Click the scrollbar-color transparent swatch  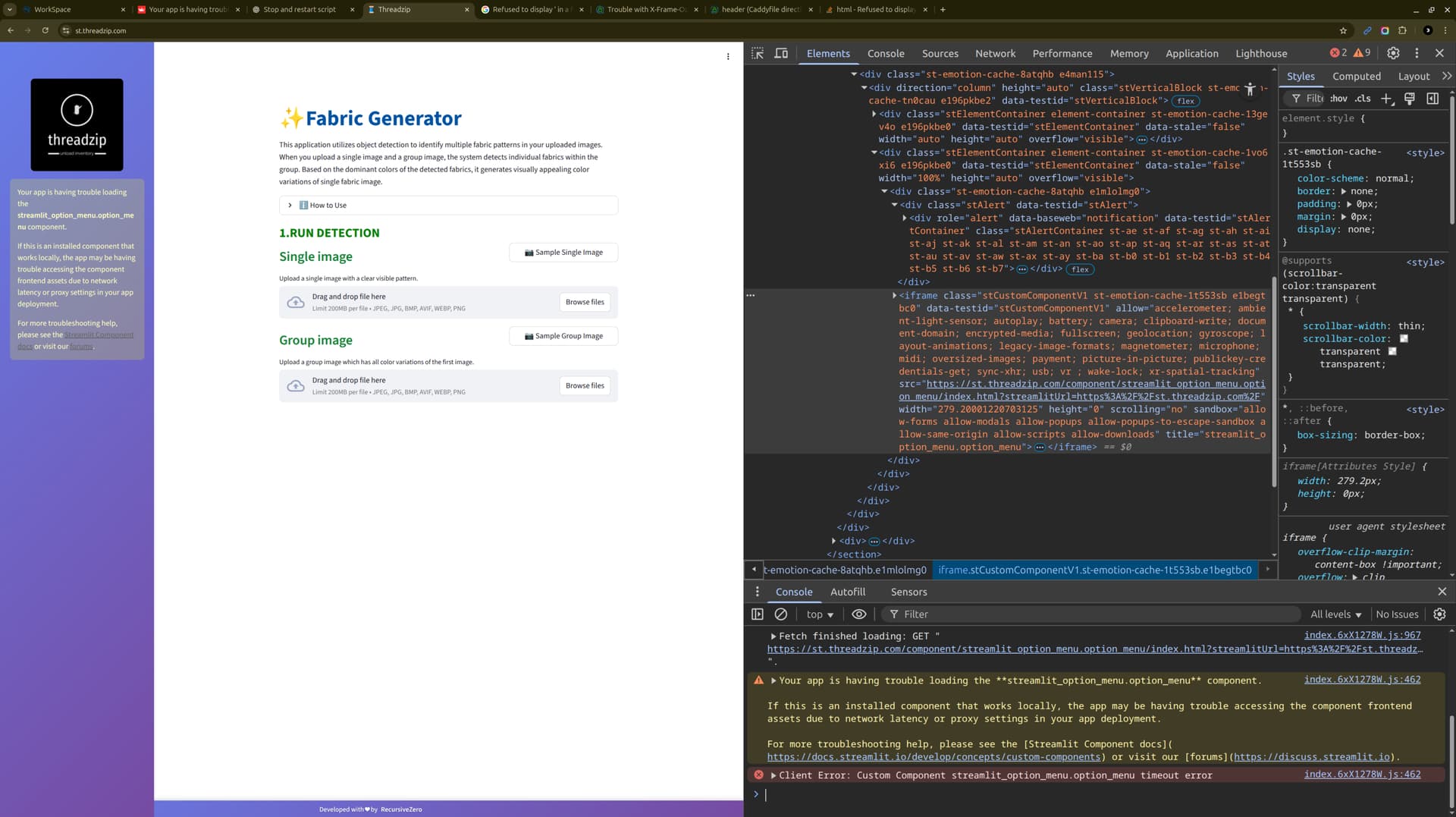pyautogui.click(x=1403, y=338)
